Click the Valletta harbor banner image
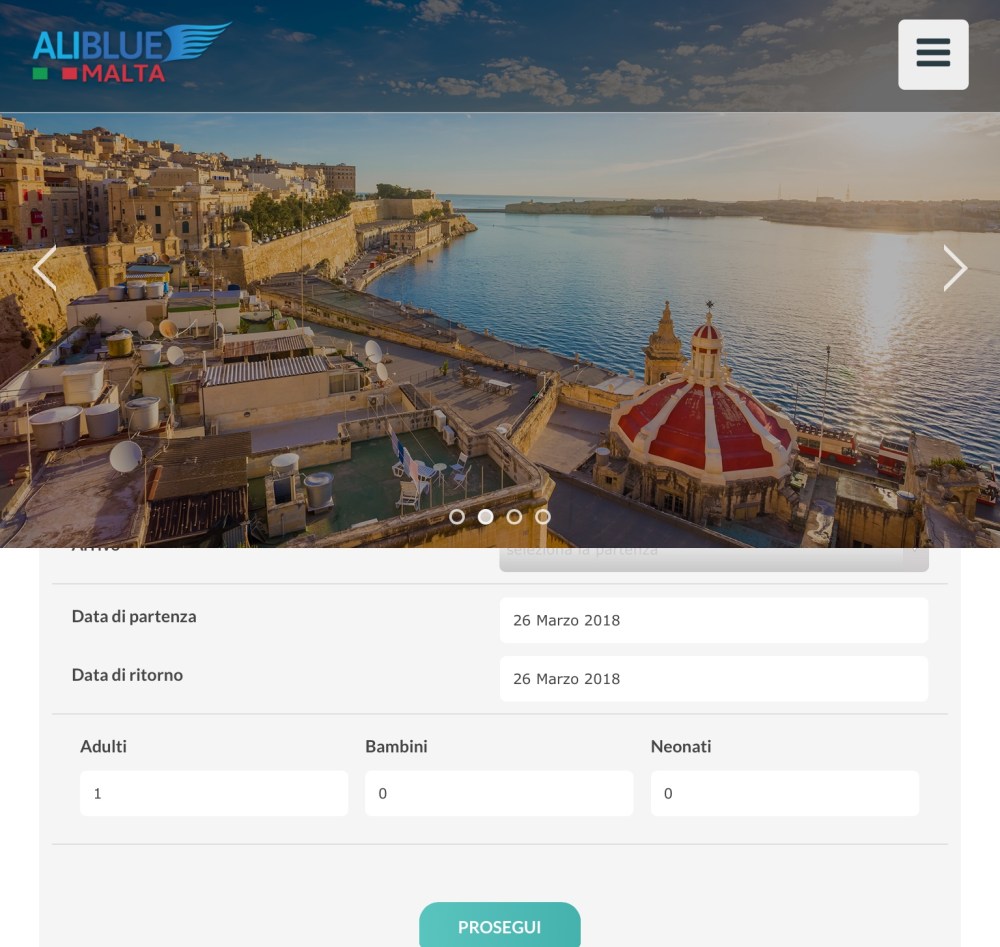The height and width of the screenshot is (947, 1000). coord(500,330)
